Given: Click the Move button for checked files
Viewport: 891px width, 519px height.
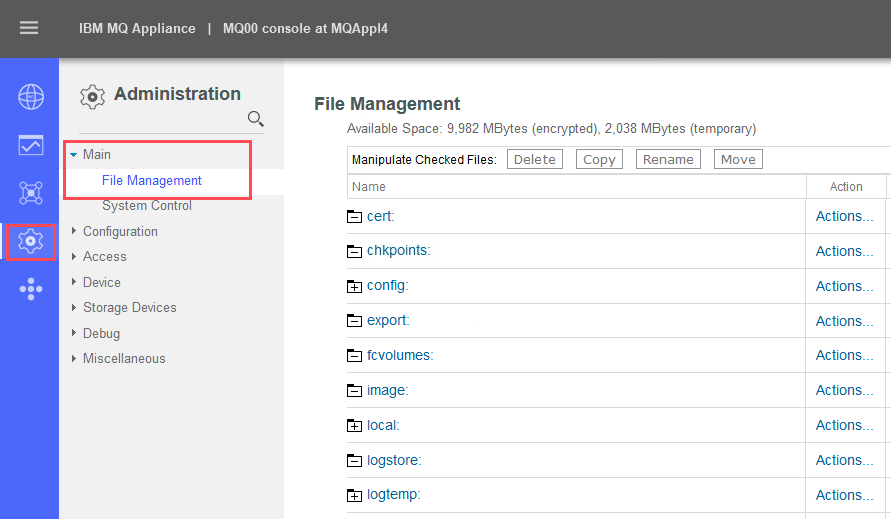Looking at the screenshot, I should [738, 159].
